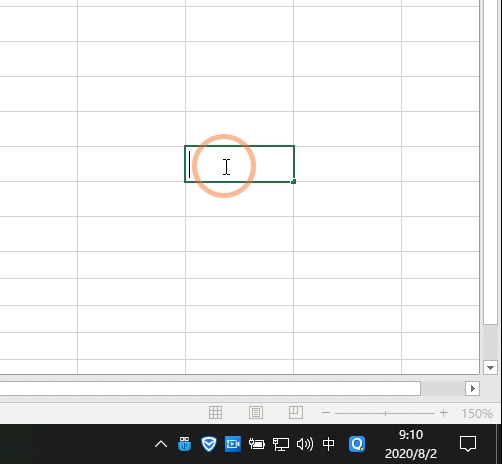This screenshot has width=502, height=464.
Task: Click the vertical scrollbar down arrow
Action: point(490,368)
